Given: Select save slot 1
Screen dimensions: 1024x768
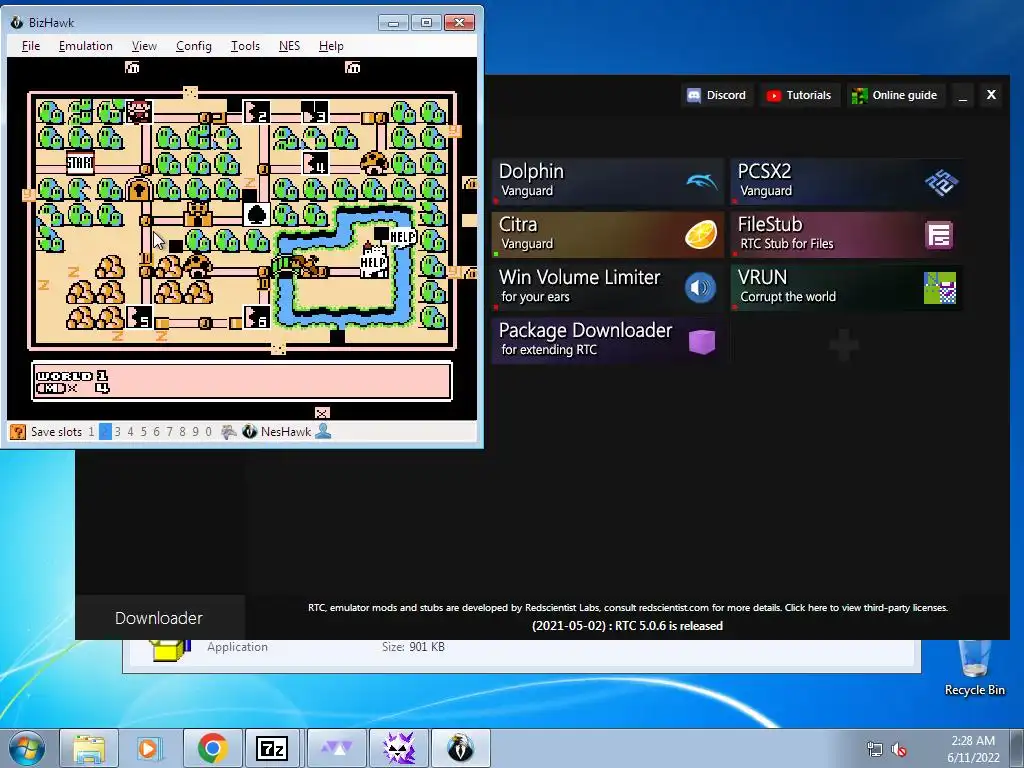Looking at the screenshot, I should coord(91,432).
